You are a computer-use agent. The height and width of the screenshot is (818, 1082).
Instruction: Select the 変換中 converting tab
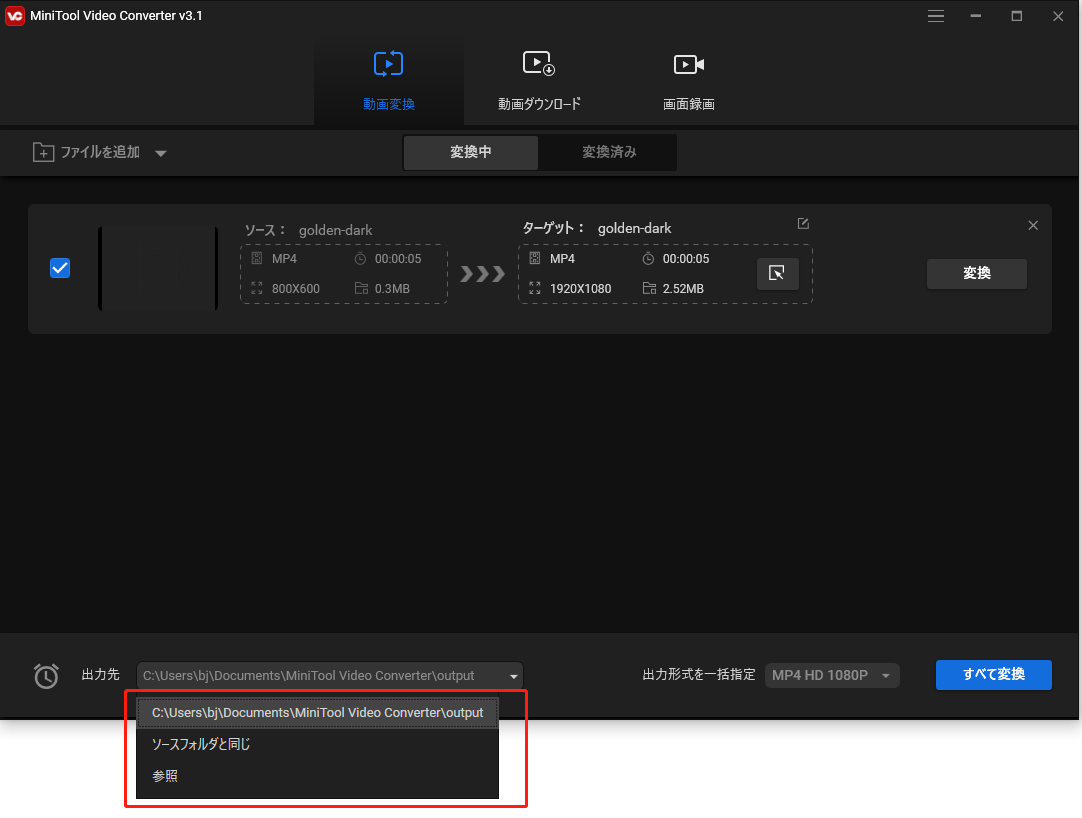(x=471, y=153)
